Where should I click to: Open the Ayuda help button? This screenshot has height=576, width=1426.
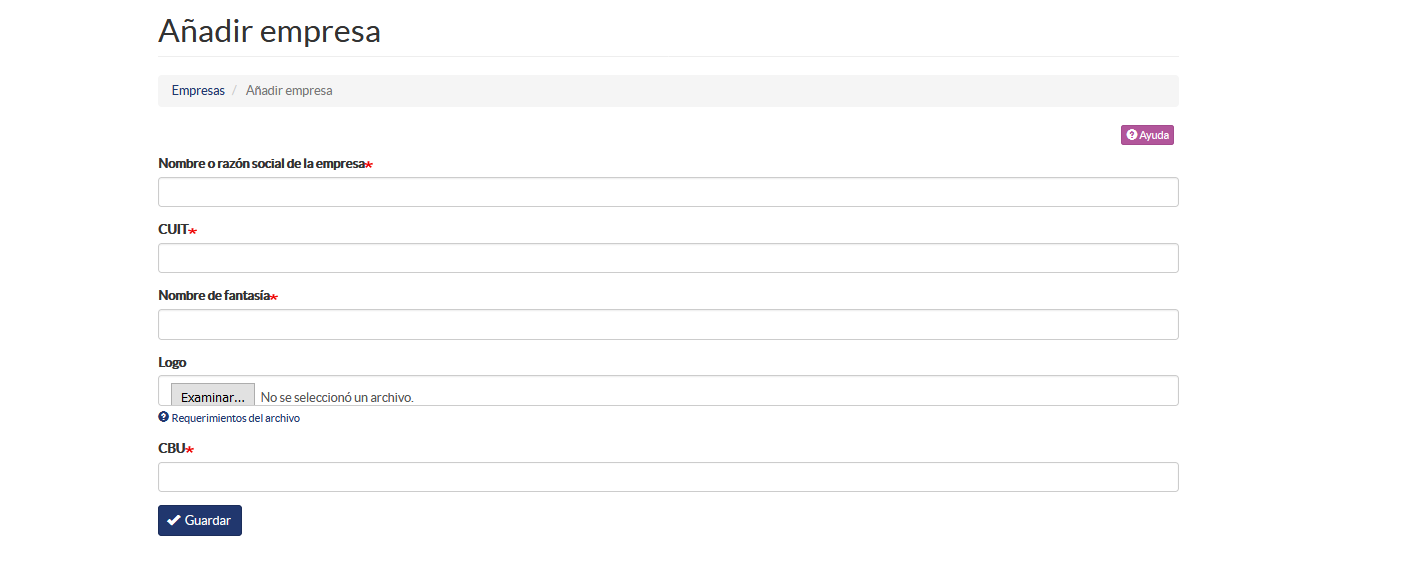(x=1147, y=135)
